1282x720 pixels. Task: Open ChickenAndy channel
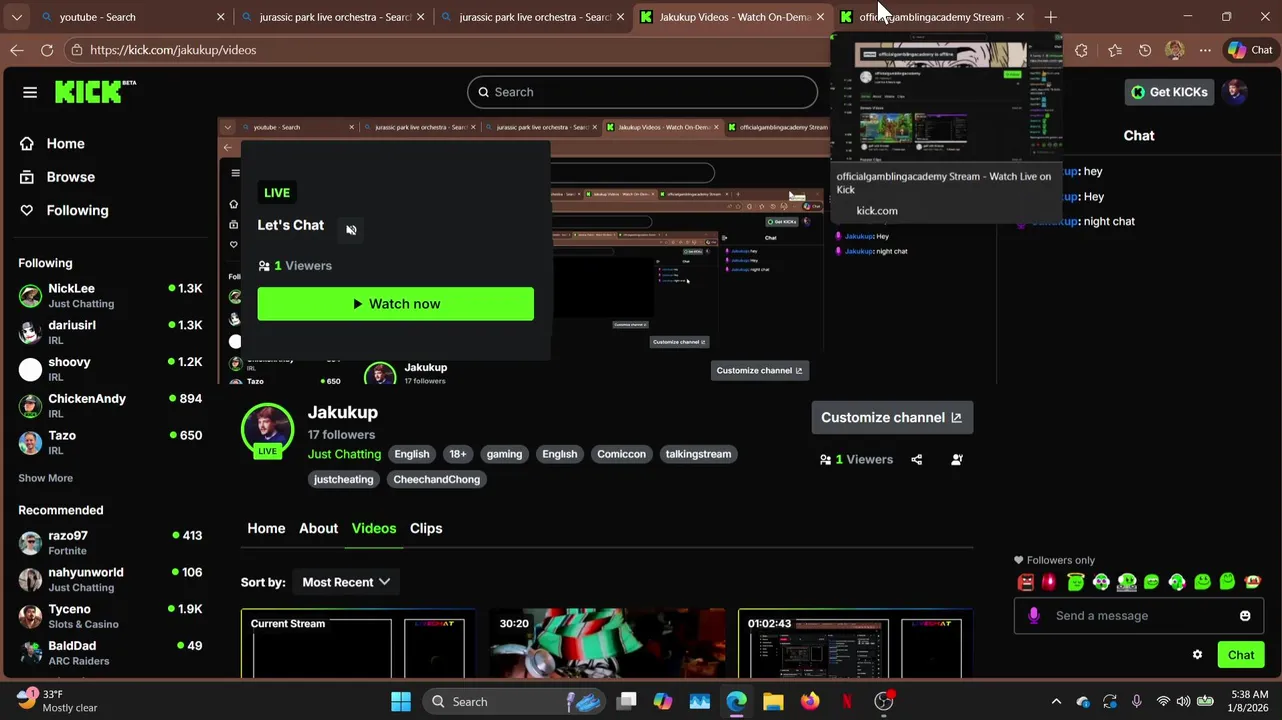coord(110,406)
